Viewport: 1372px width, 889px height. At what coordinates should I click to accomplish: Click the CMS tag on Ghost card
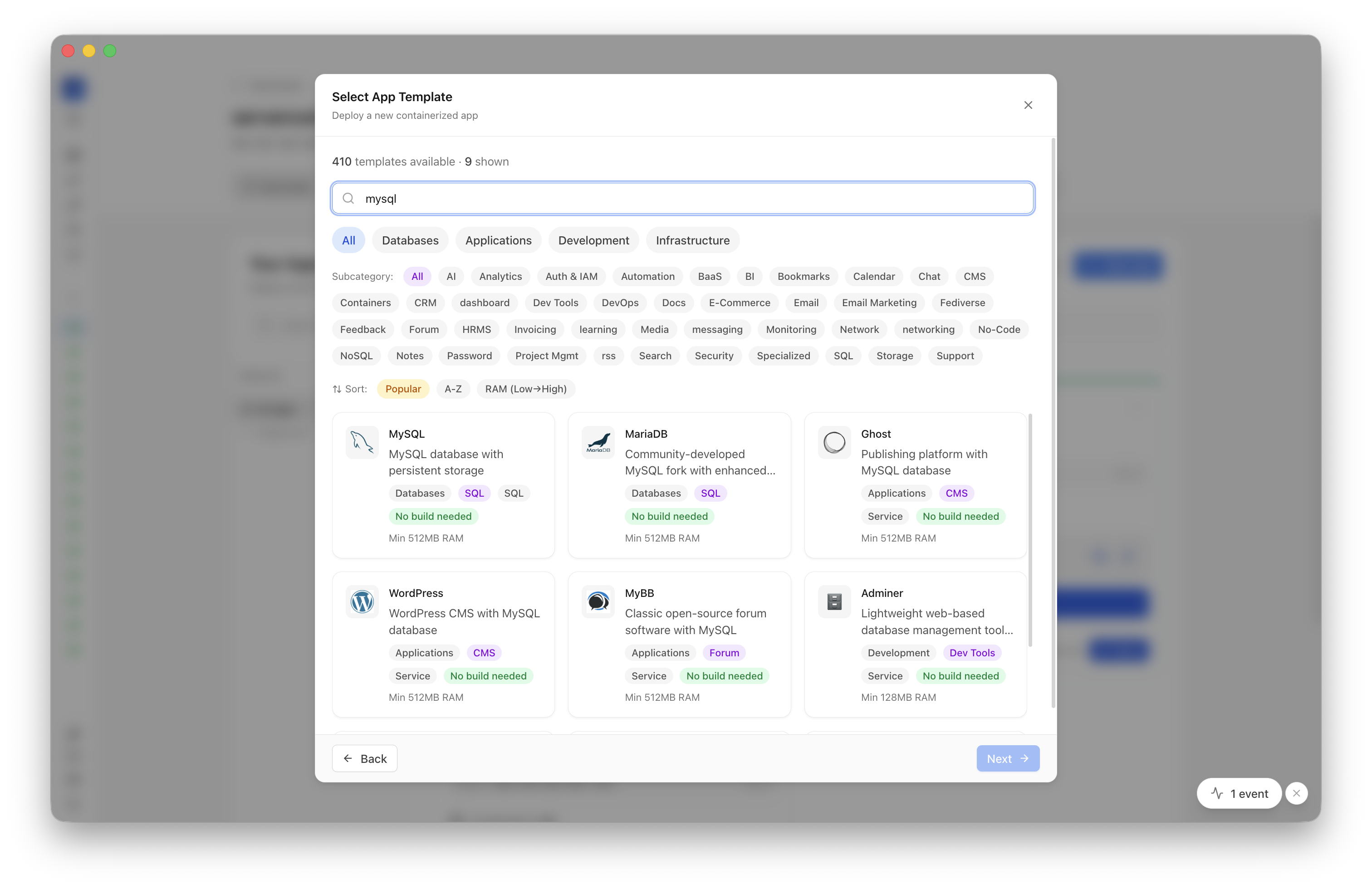[956, 493]
